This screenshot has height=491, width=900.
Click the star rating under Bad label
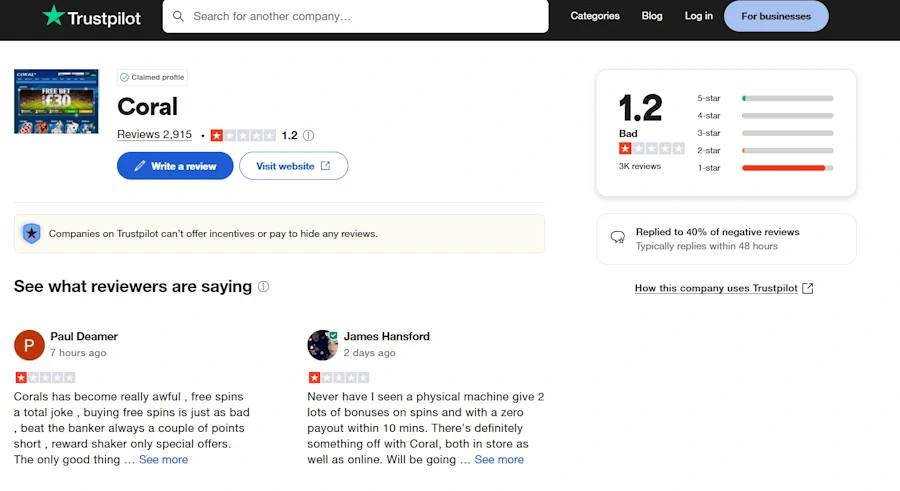click(x=651, y=149)
